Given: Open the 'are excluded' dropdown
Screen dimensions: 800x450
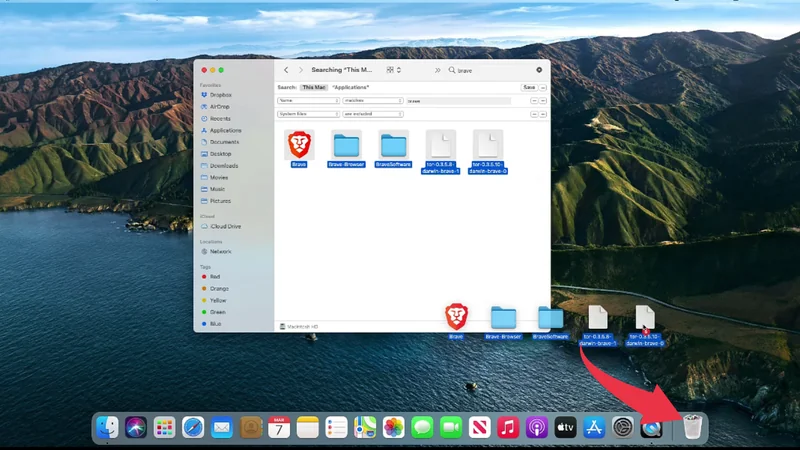Looking at the screenshot, I should (x=372, y=114).
